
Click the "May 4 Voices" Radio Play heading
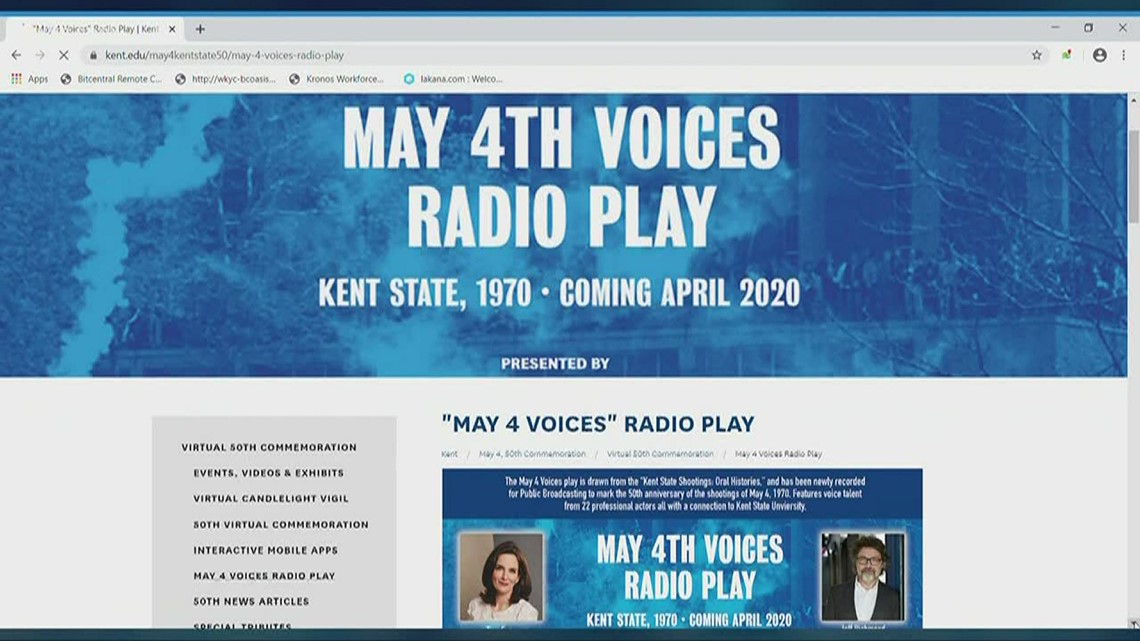[x=598, y=424]
